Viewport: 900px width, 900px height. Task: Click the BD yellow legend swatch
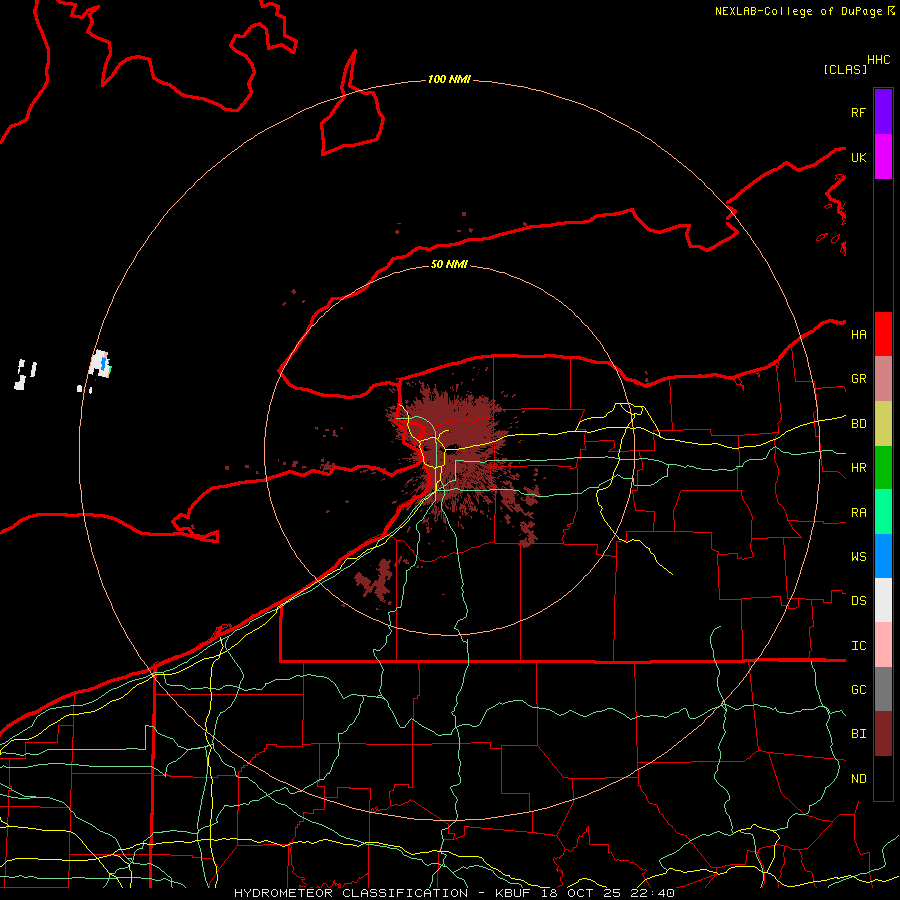tap(883, 424)
